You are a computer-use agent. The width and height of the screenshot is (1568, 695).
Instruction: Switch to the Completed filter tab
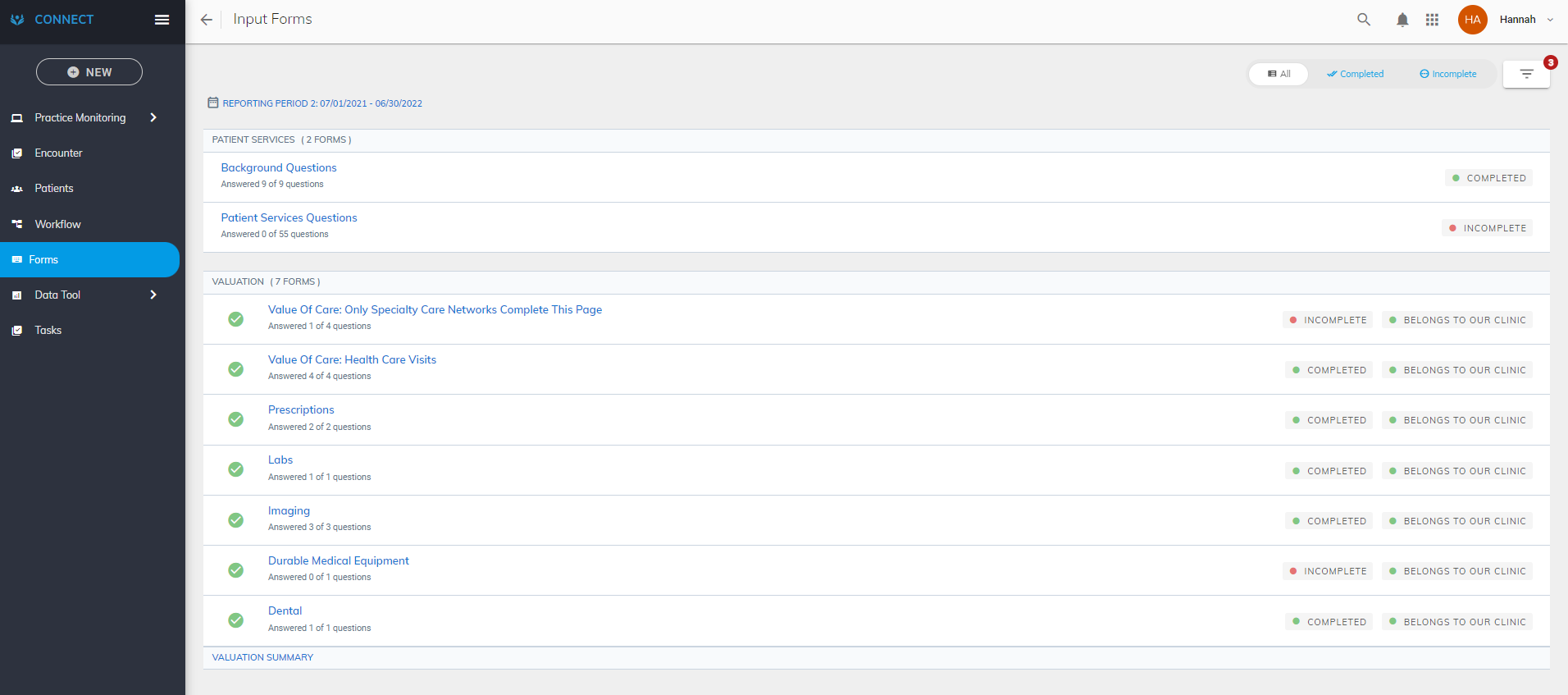pyautogui.click(x=1356, y=74)
